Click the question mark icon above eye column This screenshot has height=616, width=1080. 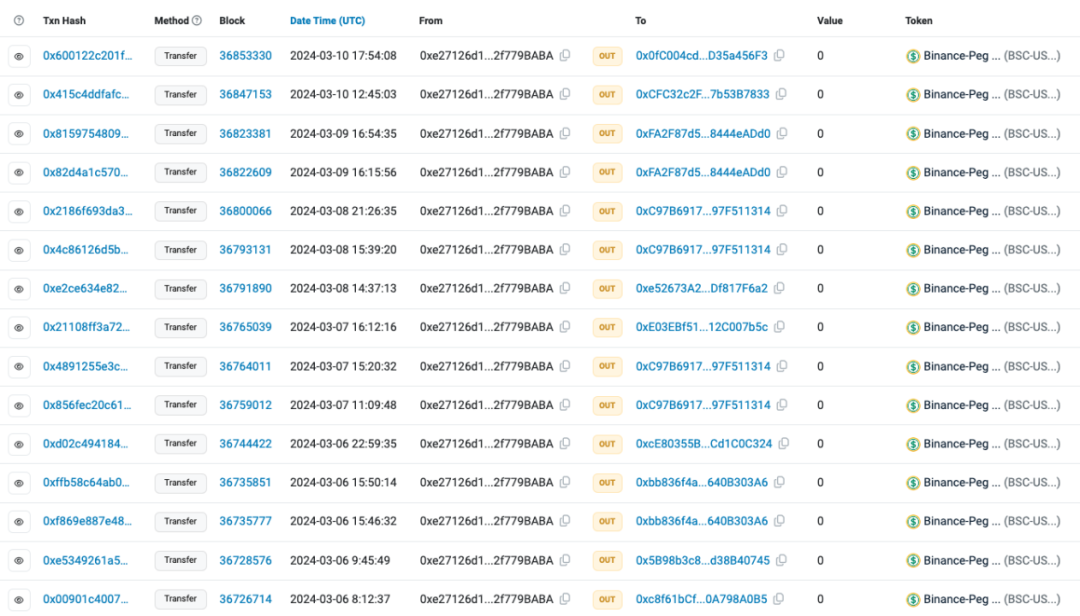pyautogui.click(x=18, y=21)
